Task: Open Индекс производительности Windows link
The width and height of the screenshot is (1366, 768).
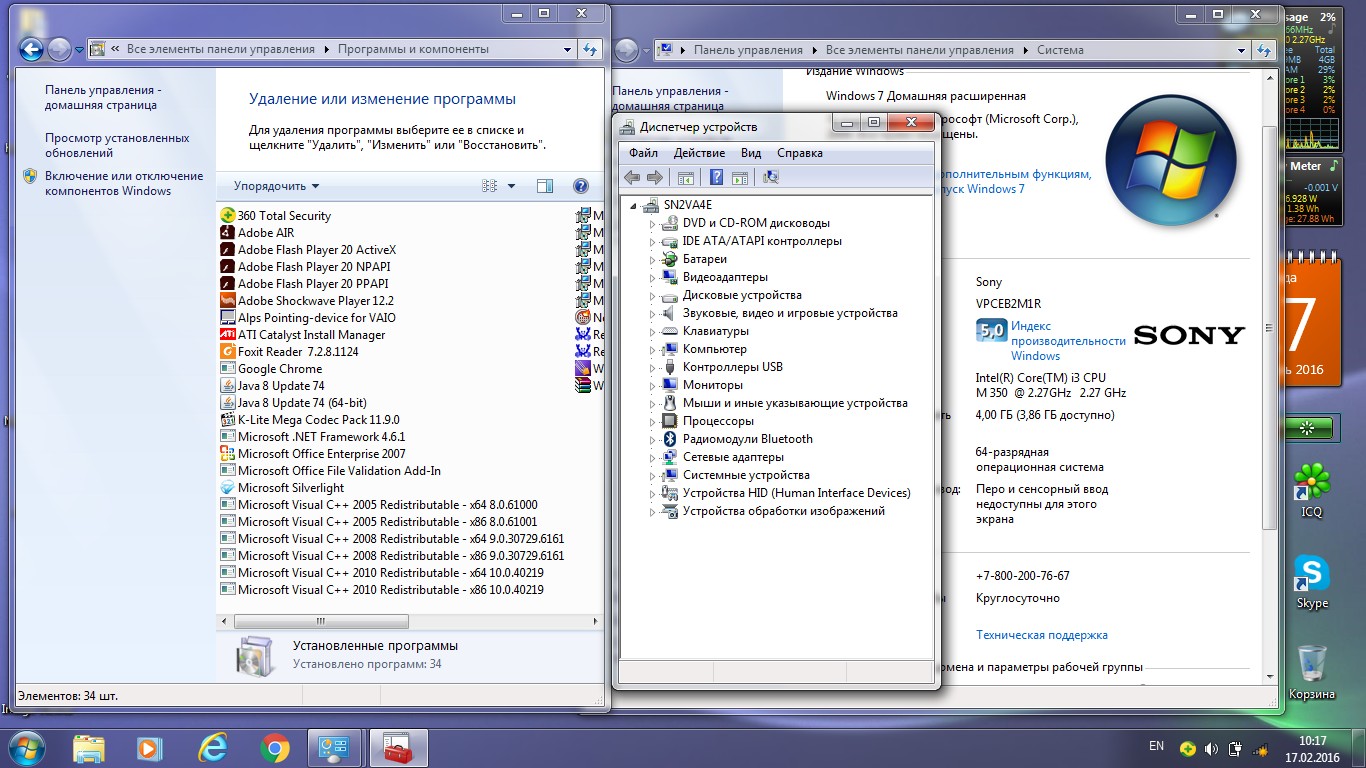Action: pyautogui.click(x=1068, y=341)
